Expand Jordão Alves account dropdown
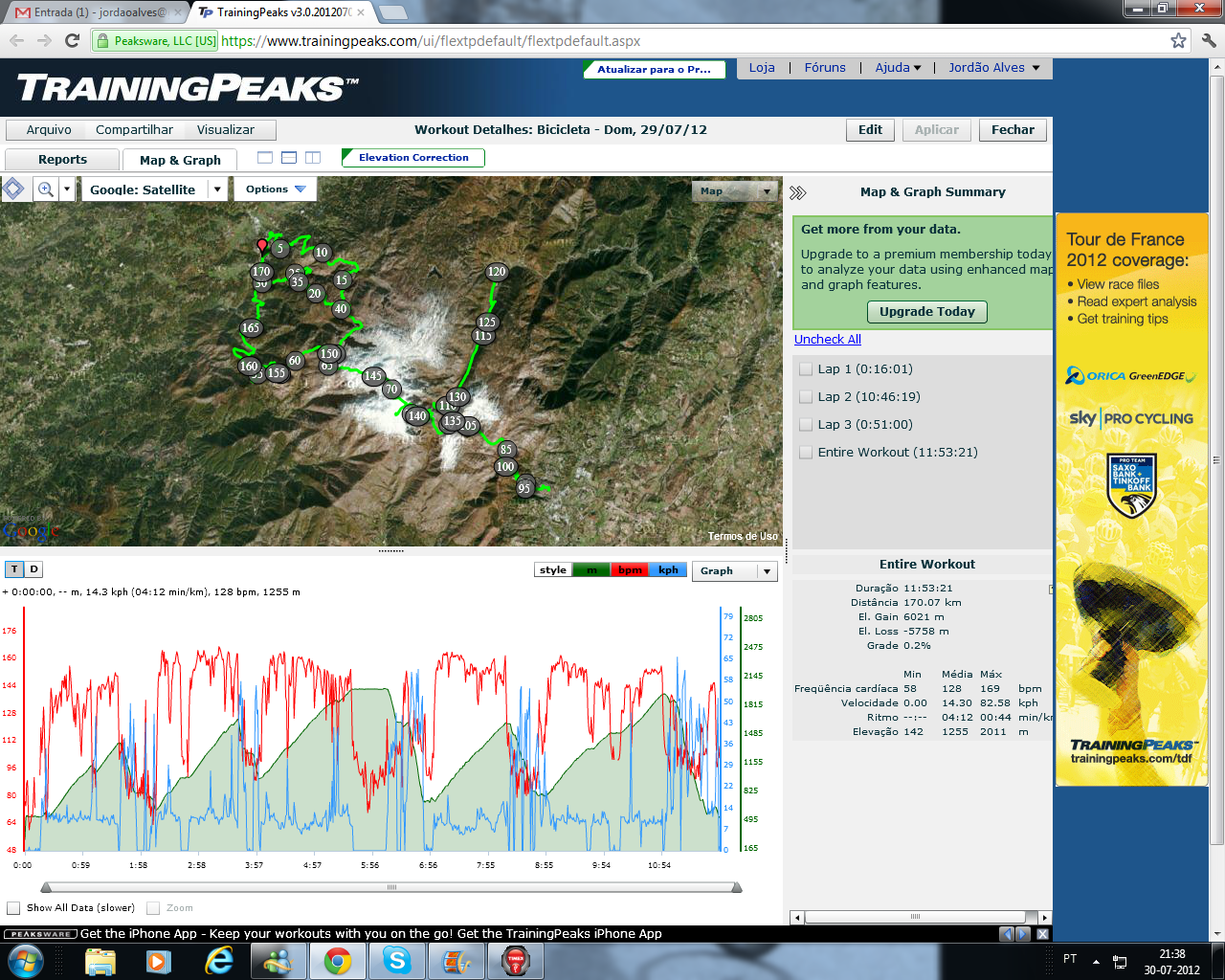1225x980 pixels. tap(994, 68)
